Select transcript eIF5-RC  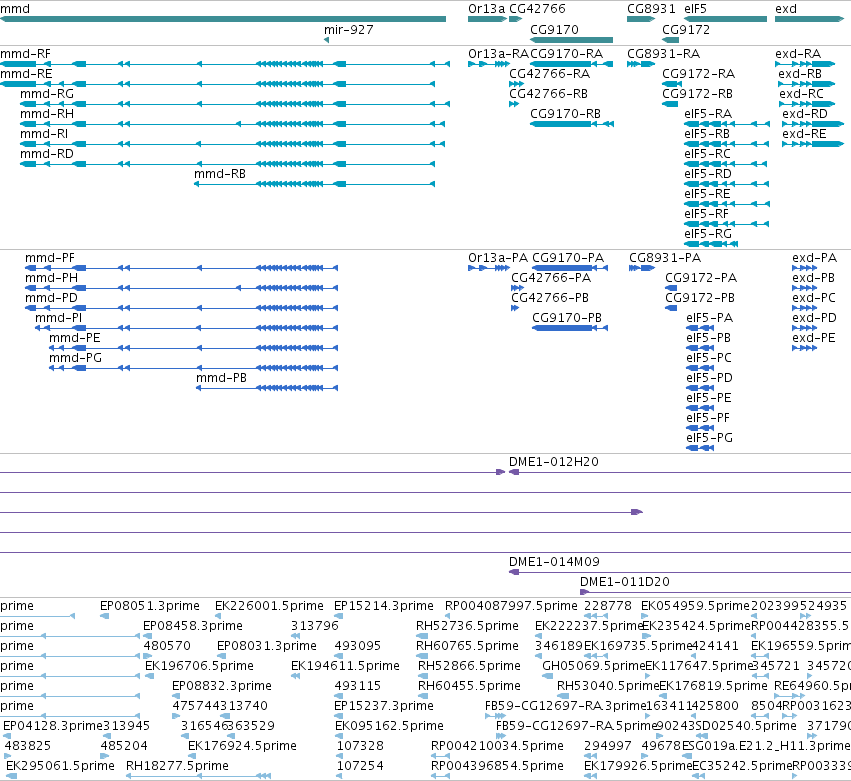pyautogui.click(x=708, y=155)
